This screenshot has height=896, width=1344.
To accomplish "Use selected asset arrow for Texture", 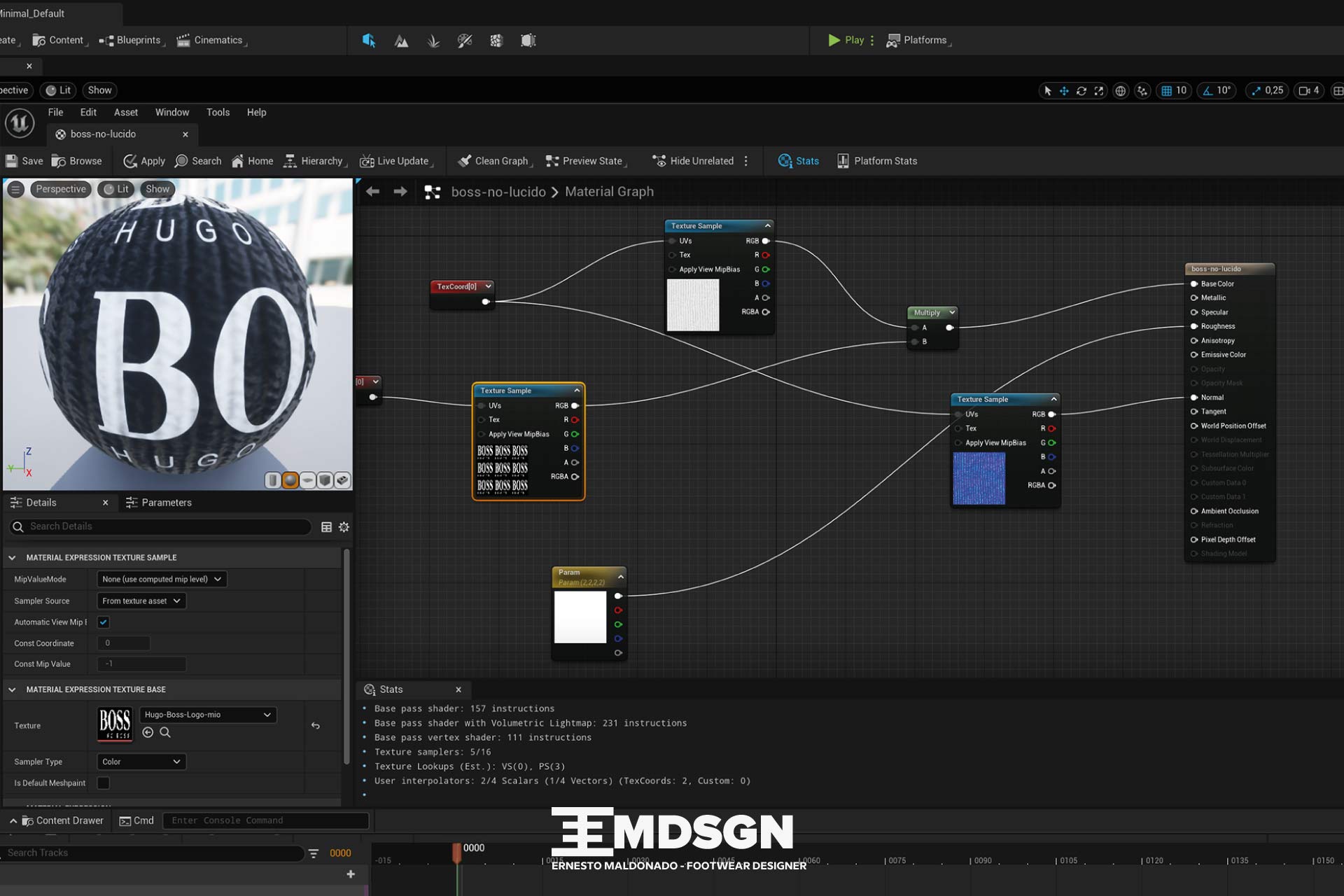I will click(x=148, y=732).
